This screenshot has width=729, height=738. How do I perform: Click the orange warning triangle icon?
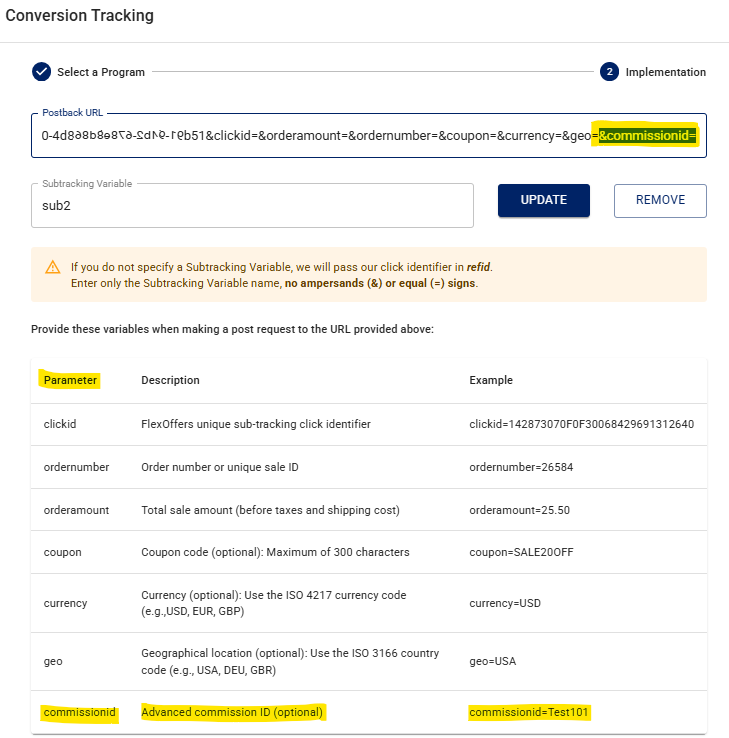point(52,267)
